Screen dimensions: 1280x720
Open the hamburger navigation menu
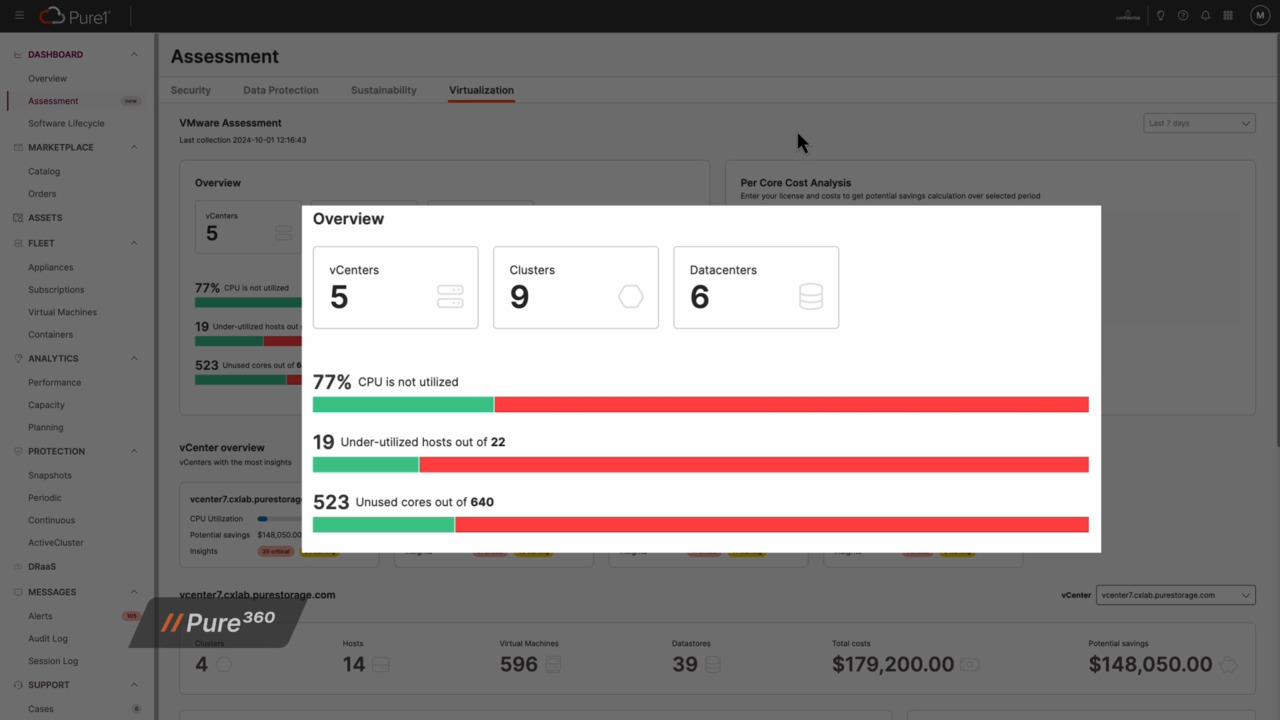click(x=19, y=16)
